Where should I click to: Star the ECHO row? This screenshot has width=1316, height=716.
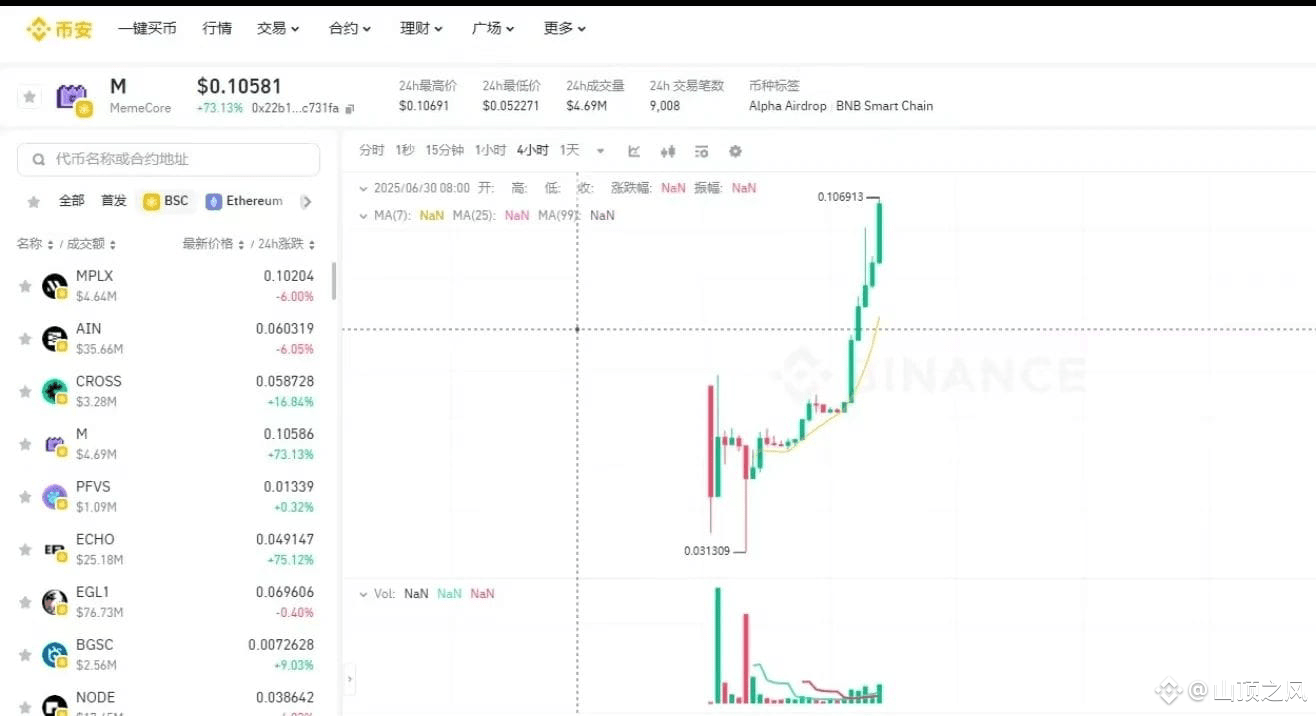click(25, 550)
